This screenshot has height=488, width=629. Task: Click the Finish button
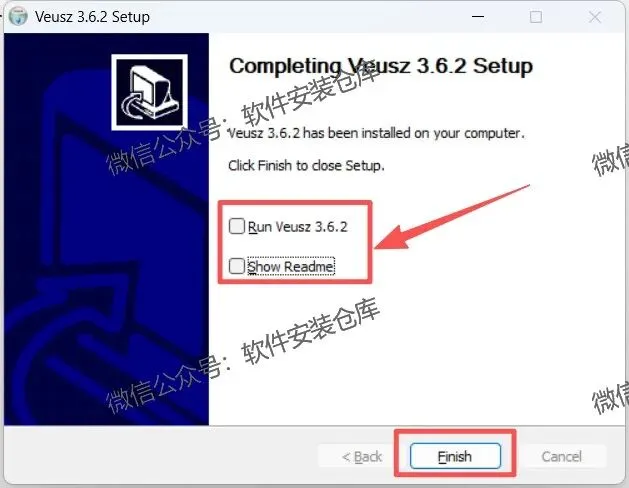point(455,456)
